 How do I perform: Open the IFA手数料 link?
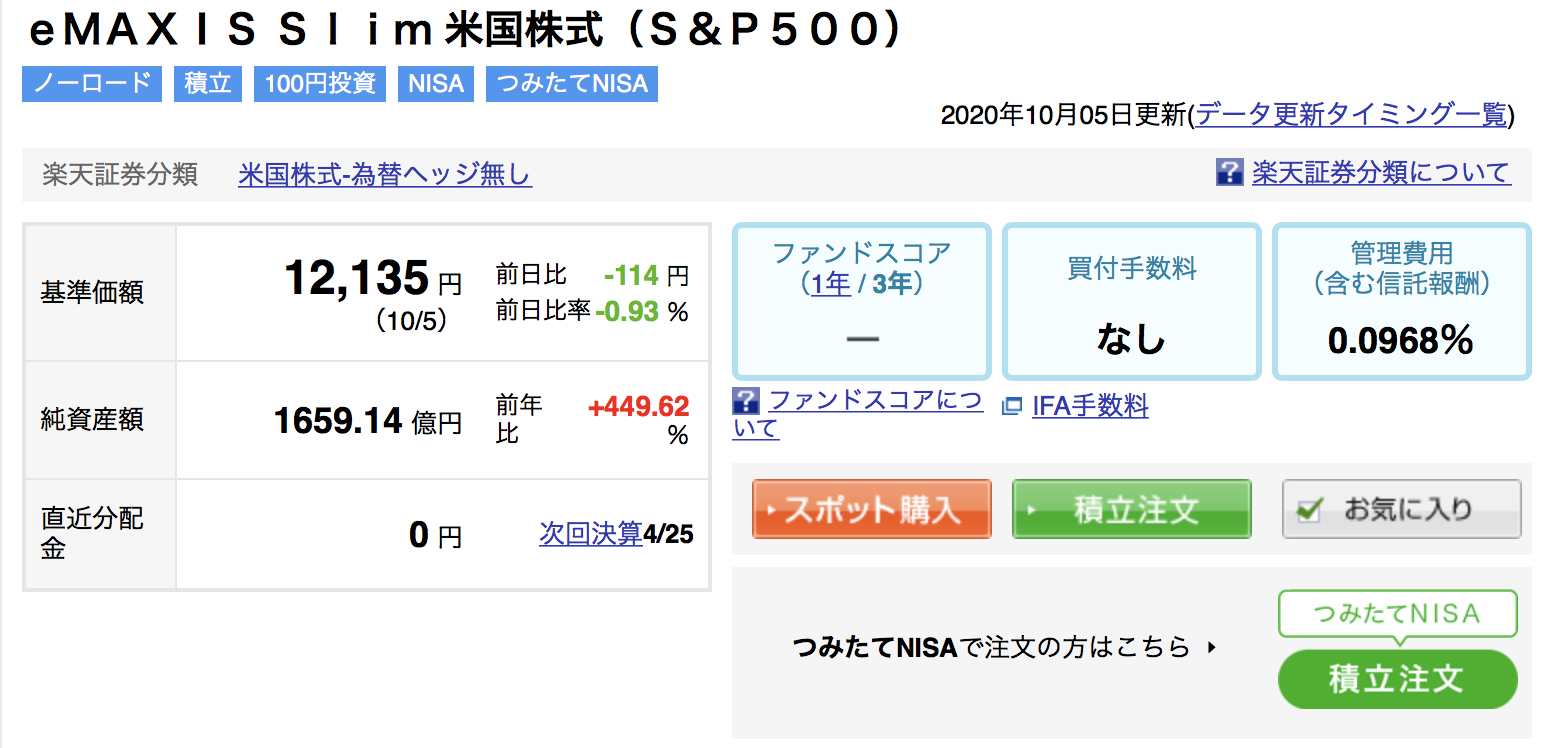click(1090, 406)
